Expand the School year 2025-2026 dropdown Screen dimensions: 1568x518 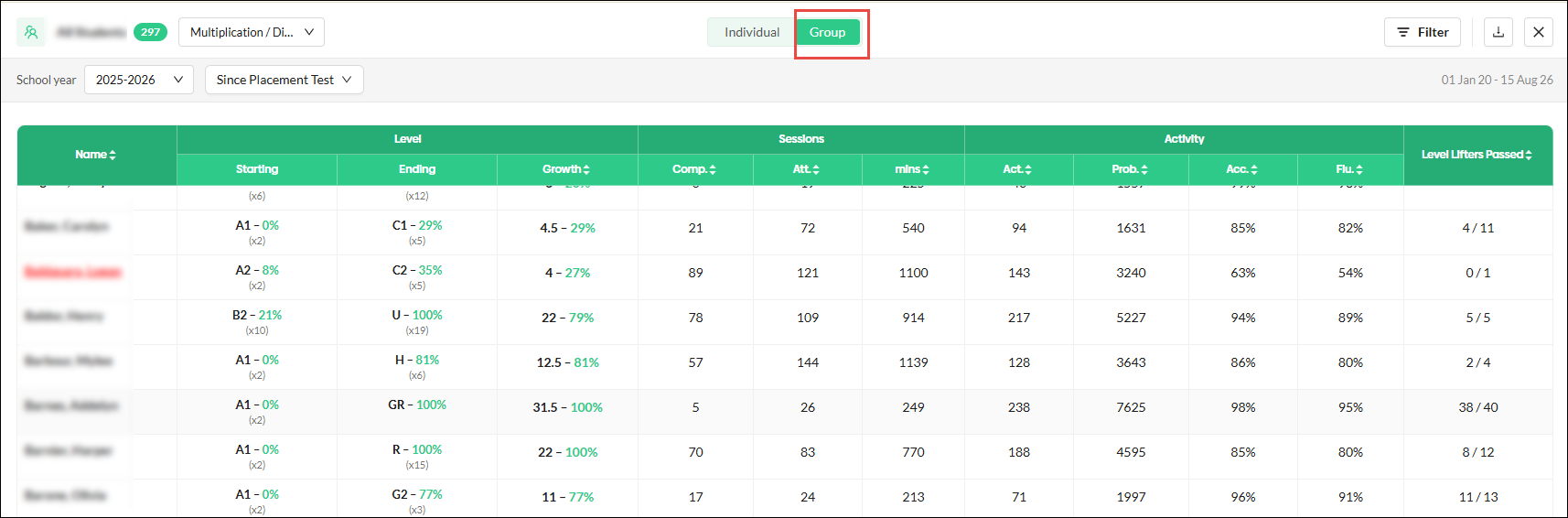[x=139, y=80]
